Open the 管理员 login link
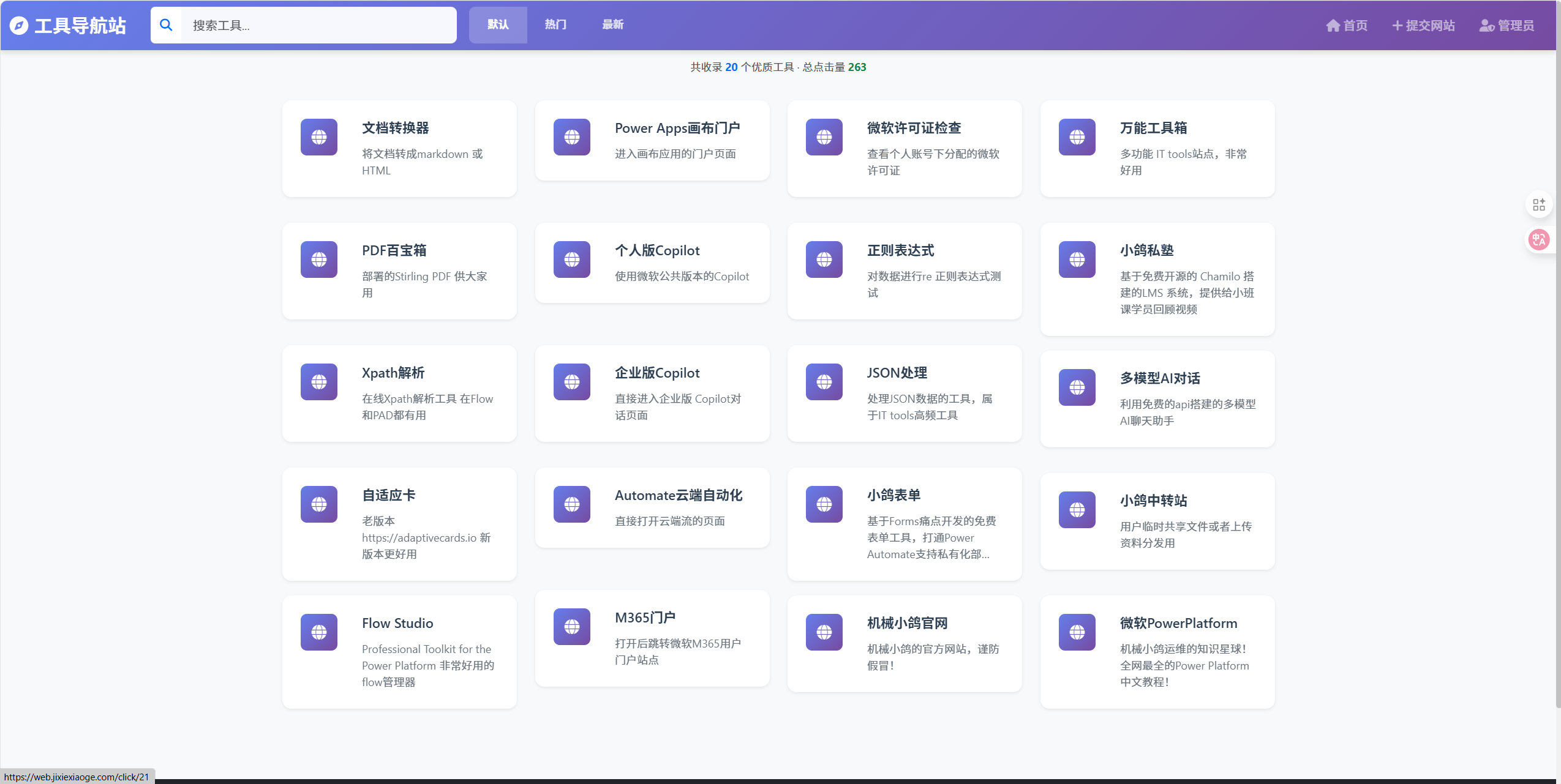The width and height of the screenshot is (1561, 784). point(1506,26)
